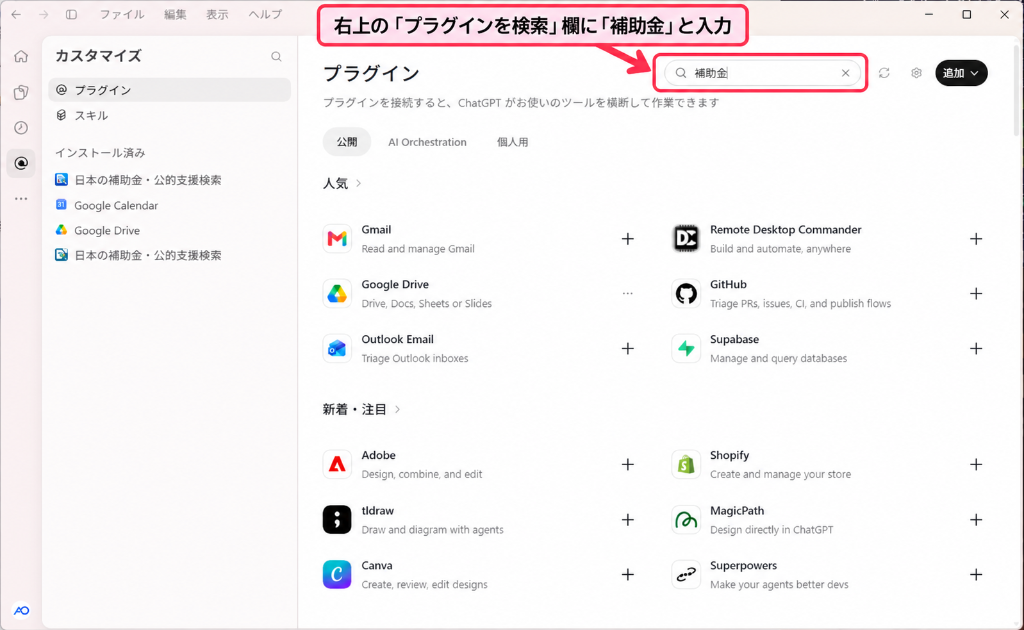
Task: Click the GitHub logo icon
Action: (686, 294)
